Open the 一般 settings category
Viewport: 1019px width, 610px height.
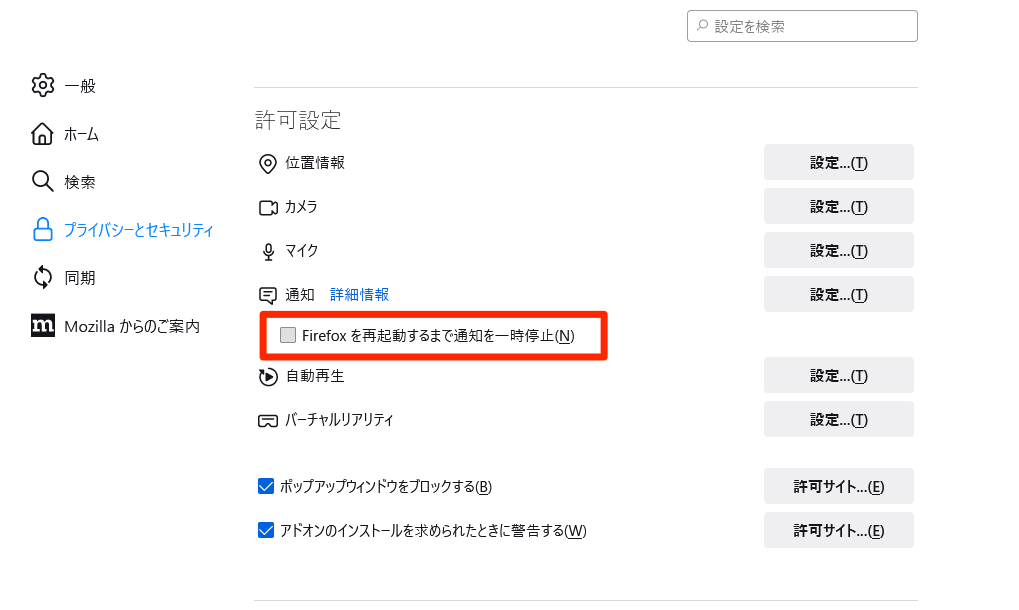[x=80, y=85]
